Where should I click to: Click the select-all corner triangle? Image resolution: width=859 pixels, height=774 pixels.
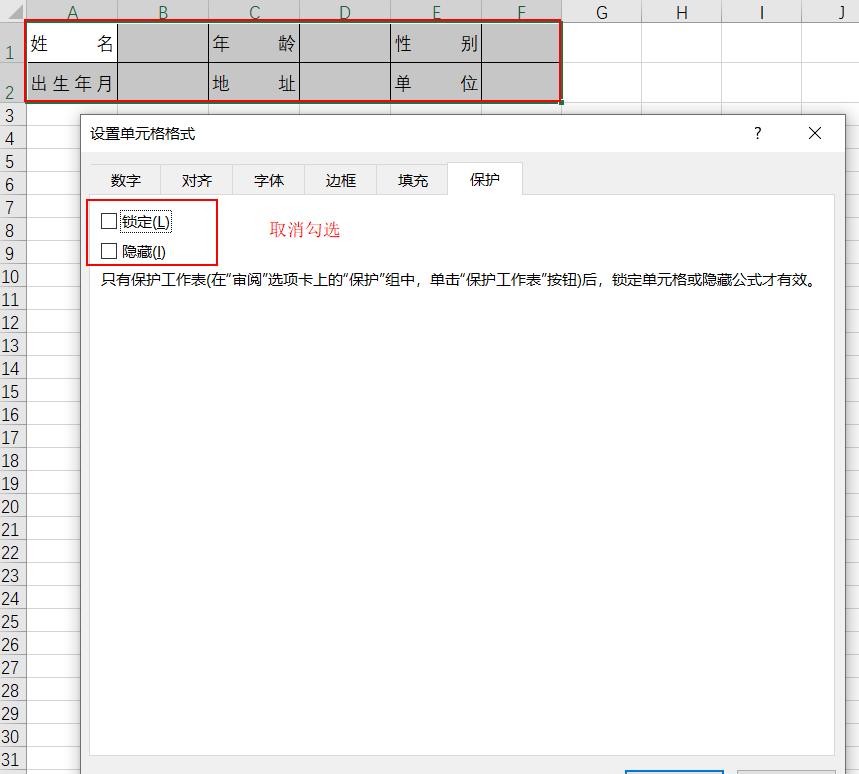tap(13, 11)
